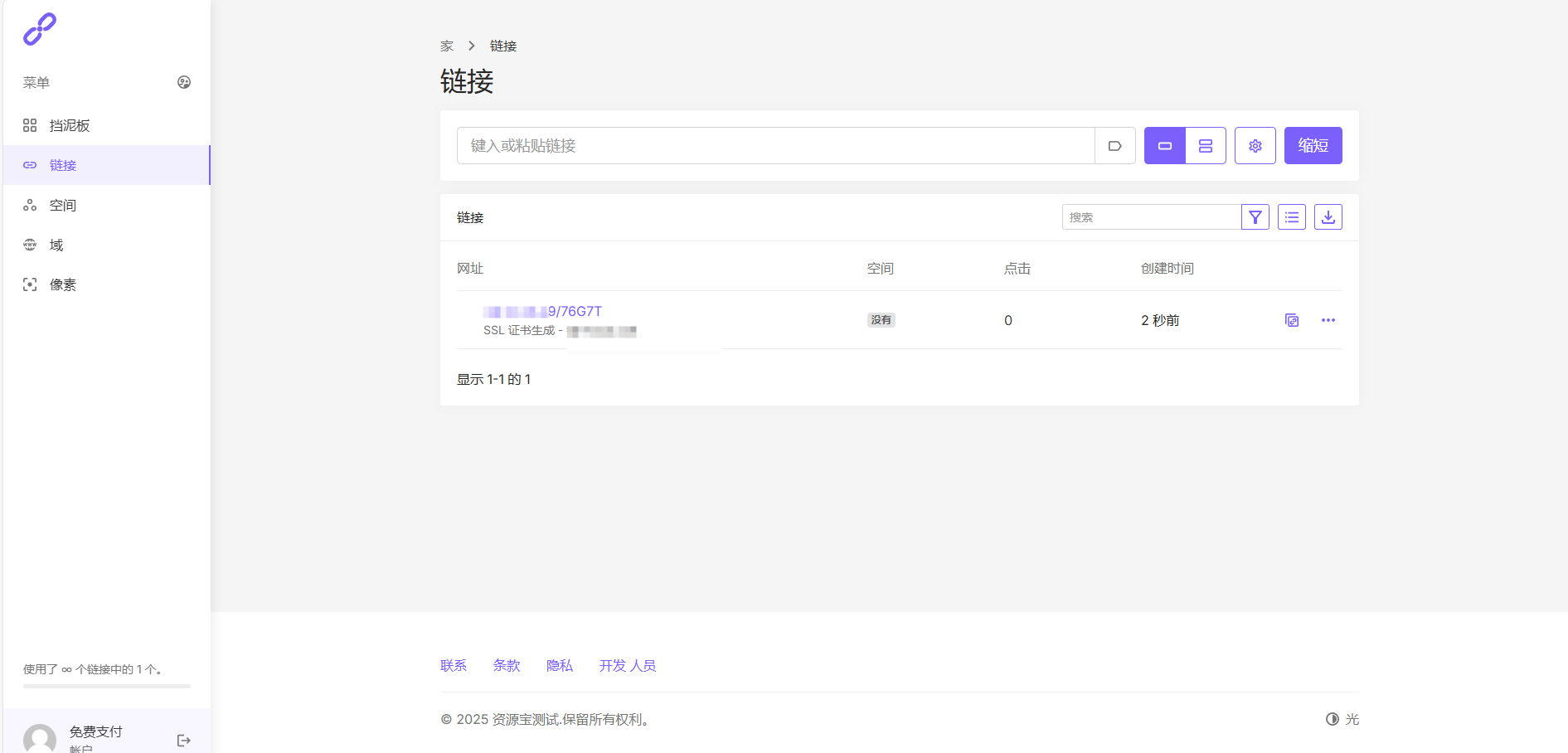The height and width of the screenshot is (753, 1568).
Task: Open the 域 domains page
Action: [107, 245]
